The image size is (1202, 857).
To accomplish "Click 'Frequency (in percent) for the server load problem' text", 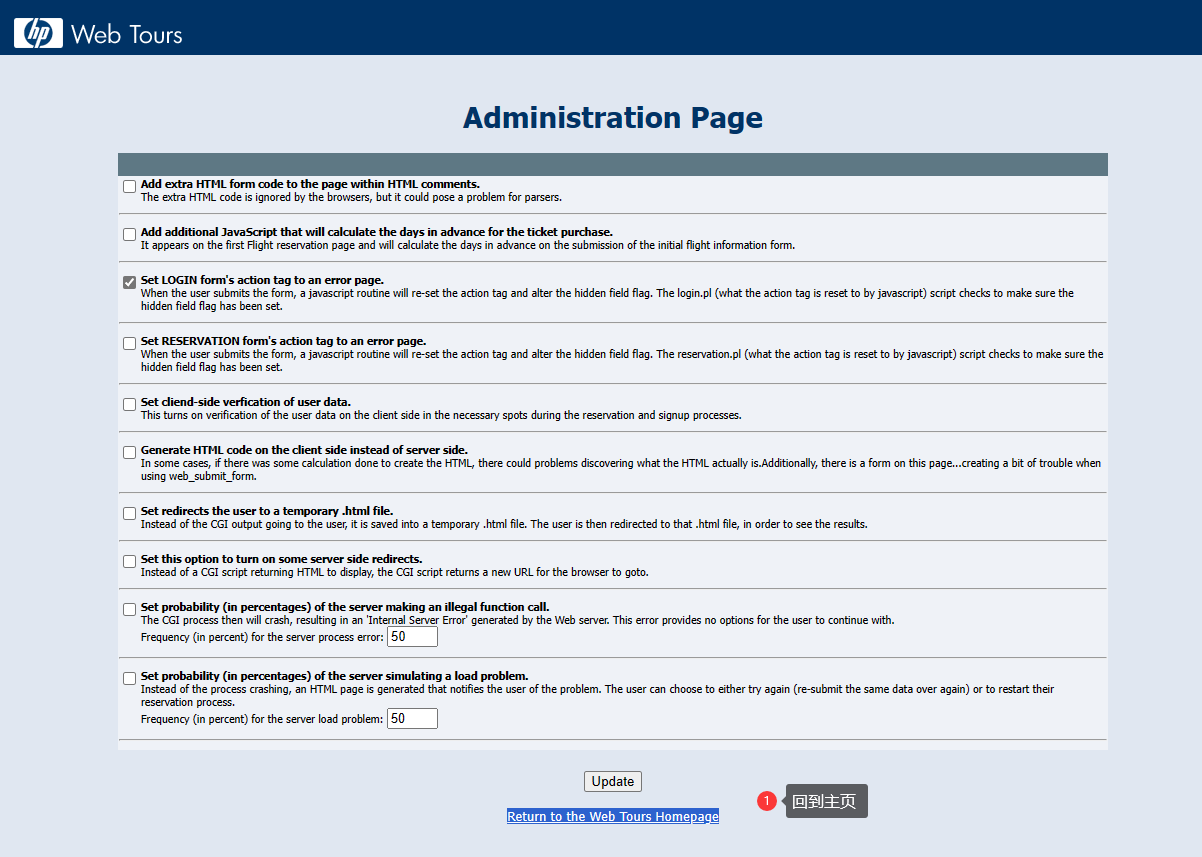I will pos(262,719).
